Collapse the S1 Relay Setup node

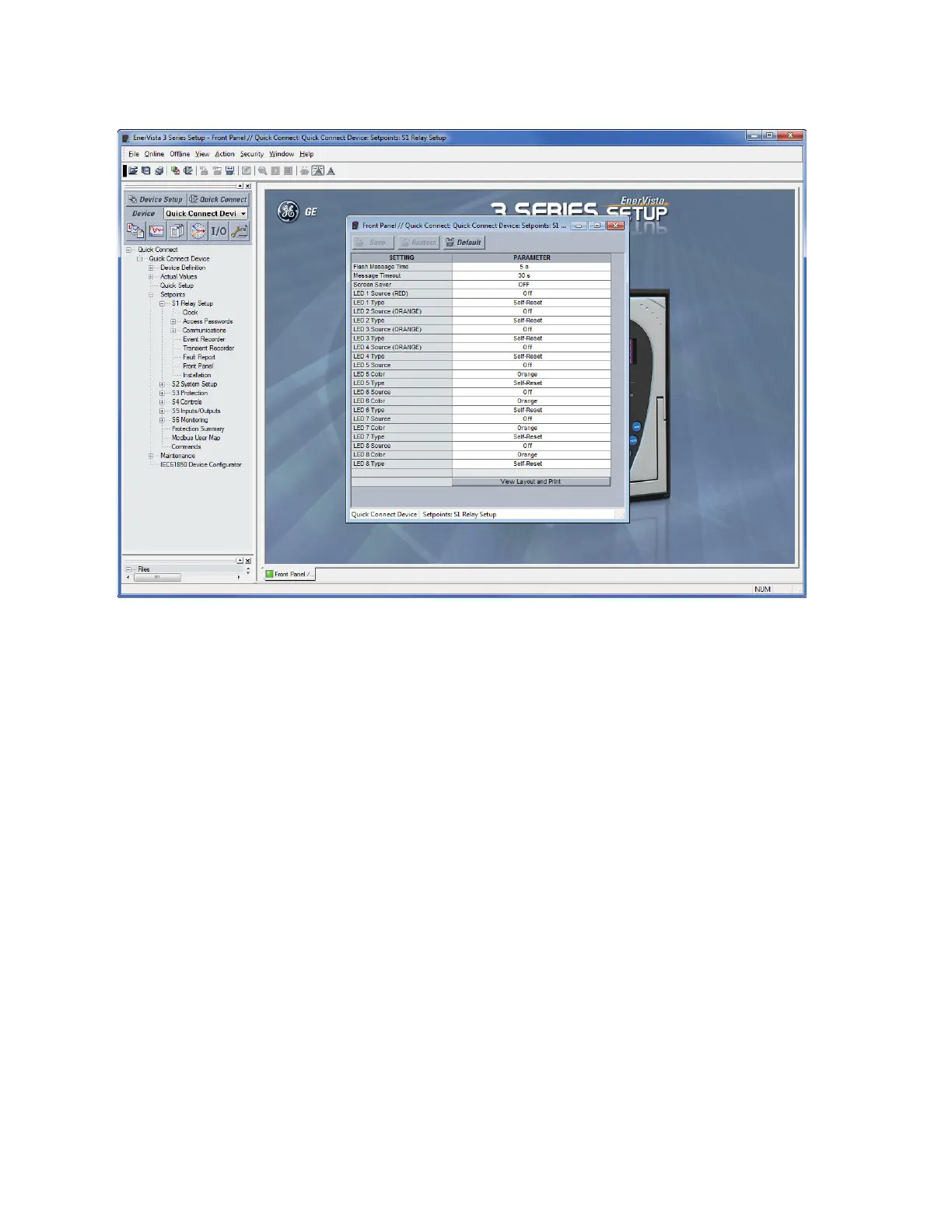(x=163, y=303)
